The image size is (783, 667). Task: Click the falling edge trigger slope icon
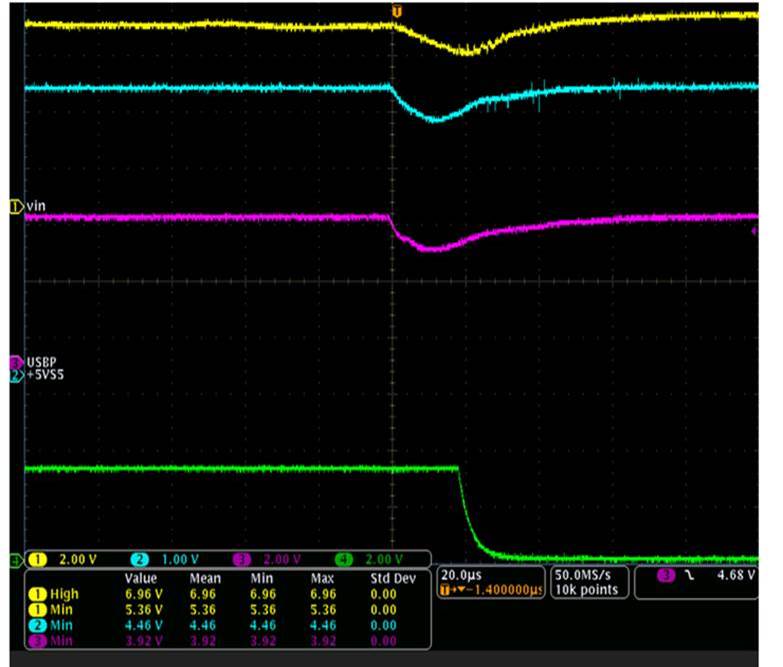690,575
